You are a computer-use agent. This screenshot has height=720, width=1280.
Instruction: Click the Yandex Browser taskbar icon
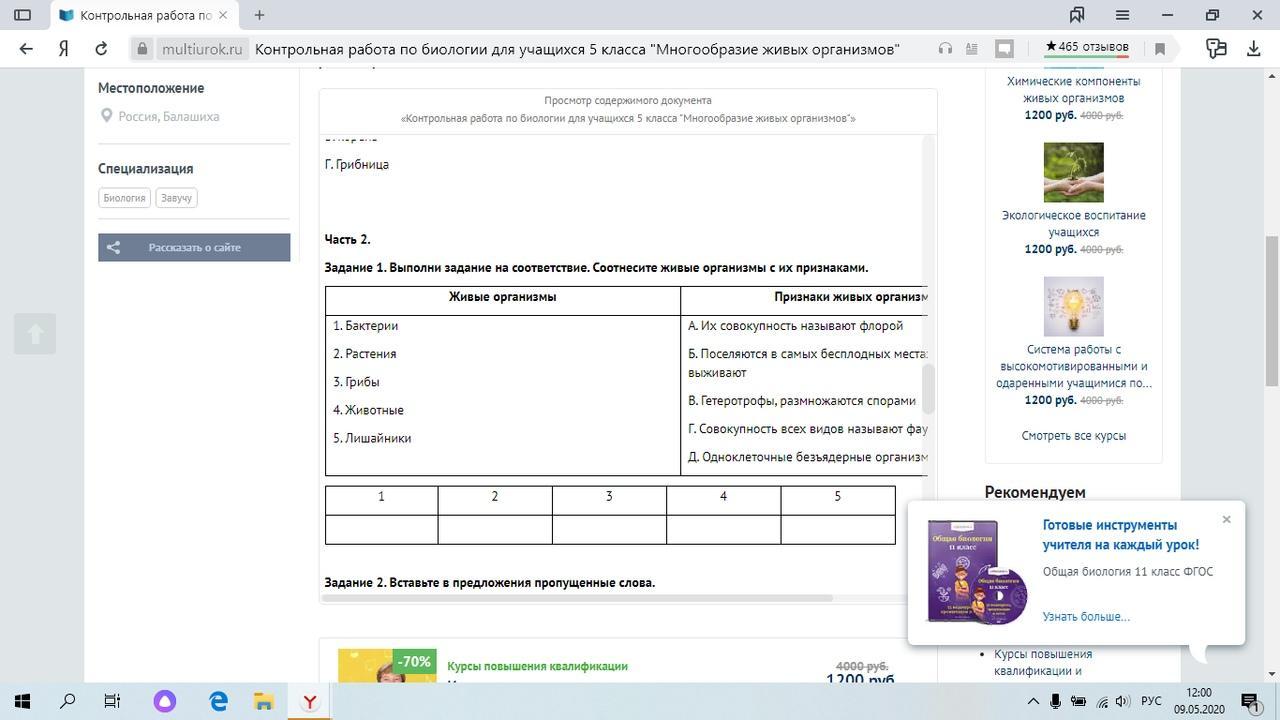(x=310, y=701)
